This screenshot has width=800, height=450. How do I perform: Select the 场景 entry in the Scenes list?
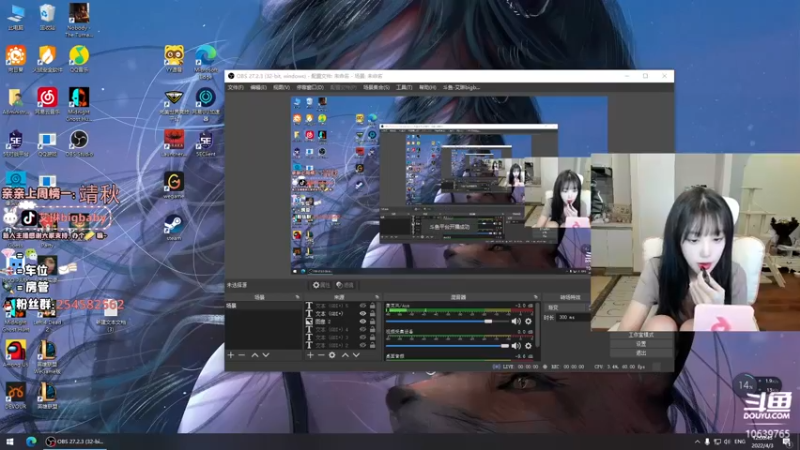(x=264, y=306)
